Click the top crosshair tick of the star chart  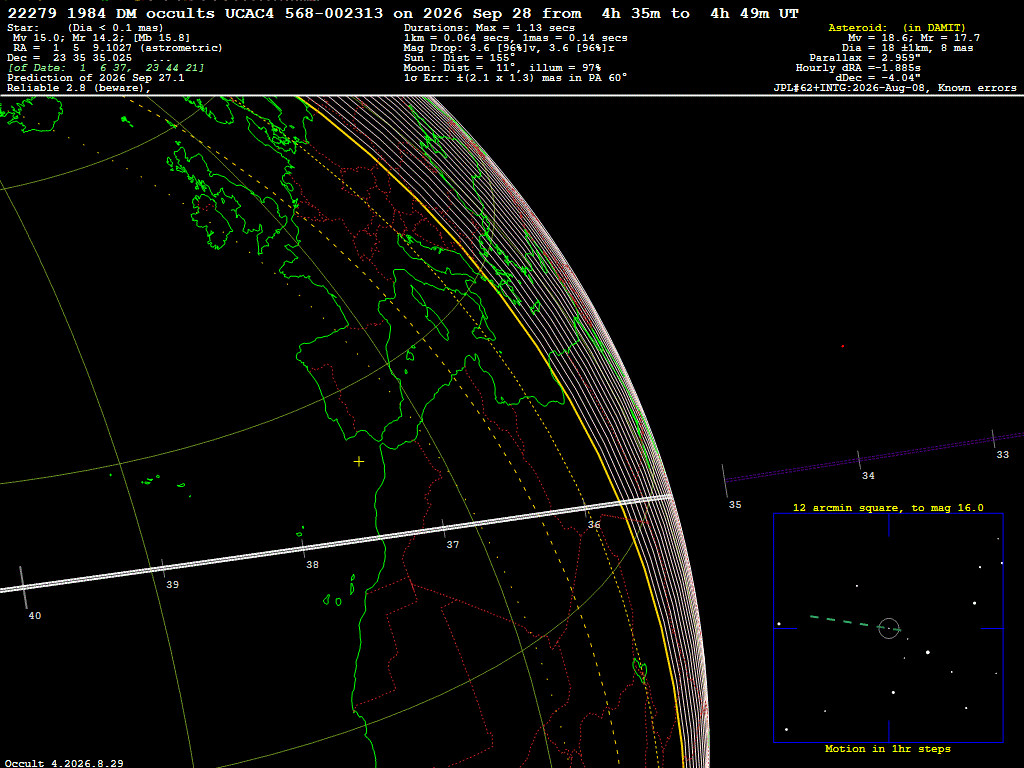pyautogui.click(x=889, y=525)
